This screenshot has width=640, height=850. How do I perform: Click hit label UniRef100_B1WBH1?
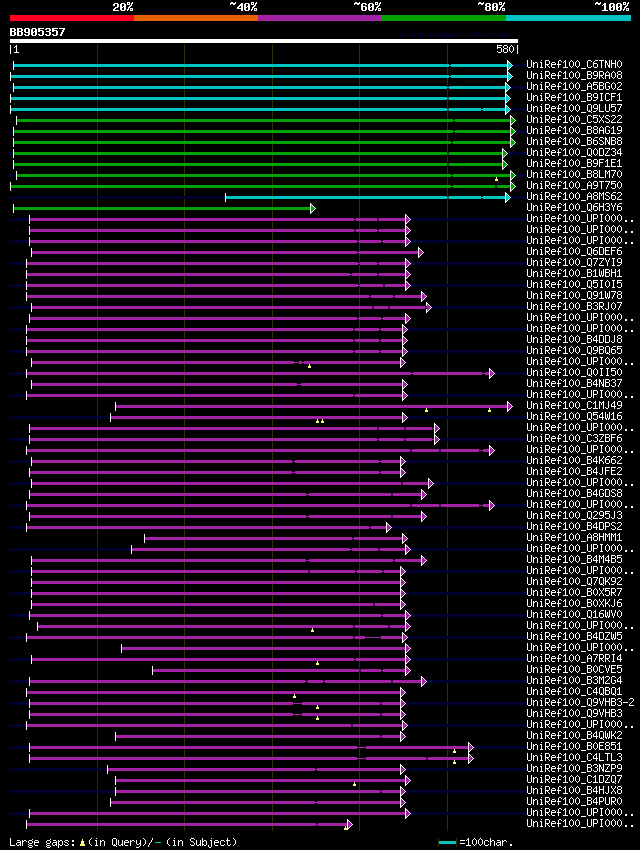click(x=574, y=274)
